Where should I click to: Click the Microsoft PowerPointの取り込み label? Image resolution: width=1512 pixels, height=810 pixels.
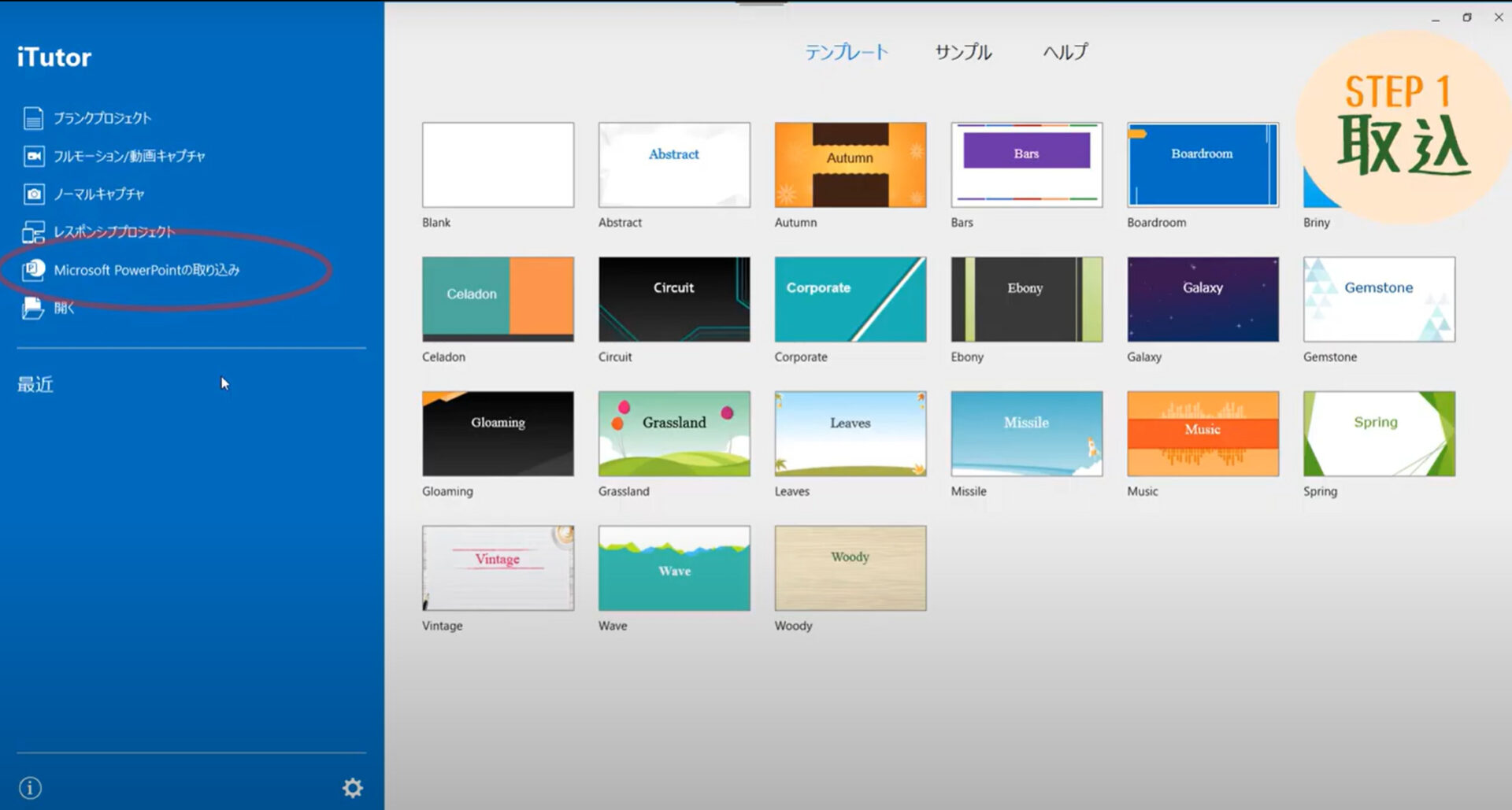(x=146, y=270)
